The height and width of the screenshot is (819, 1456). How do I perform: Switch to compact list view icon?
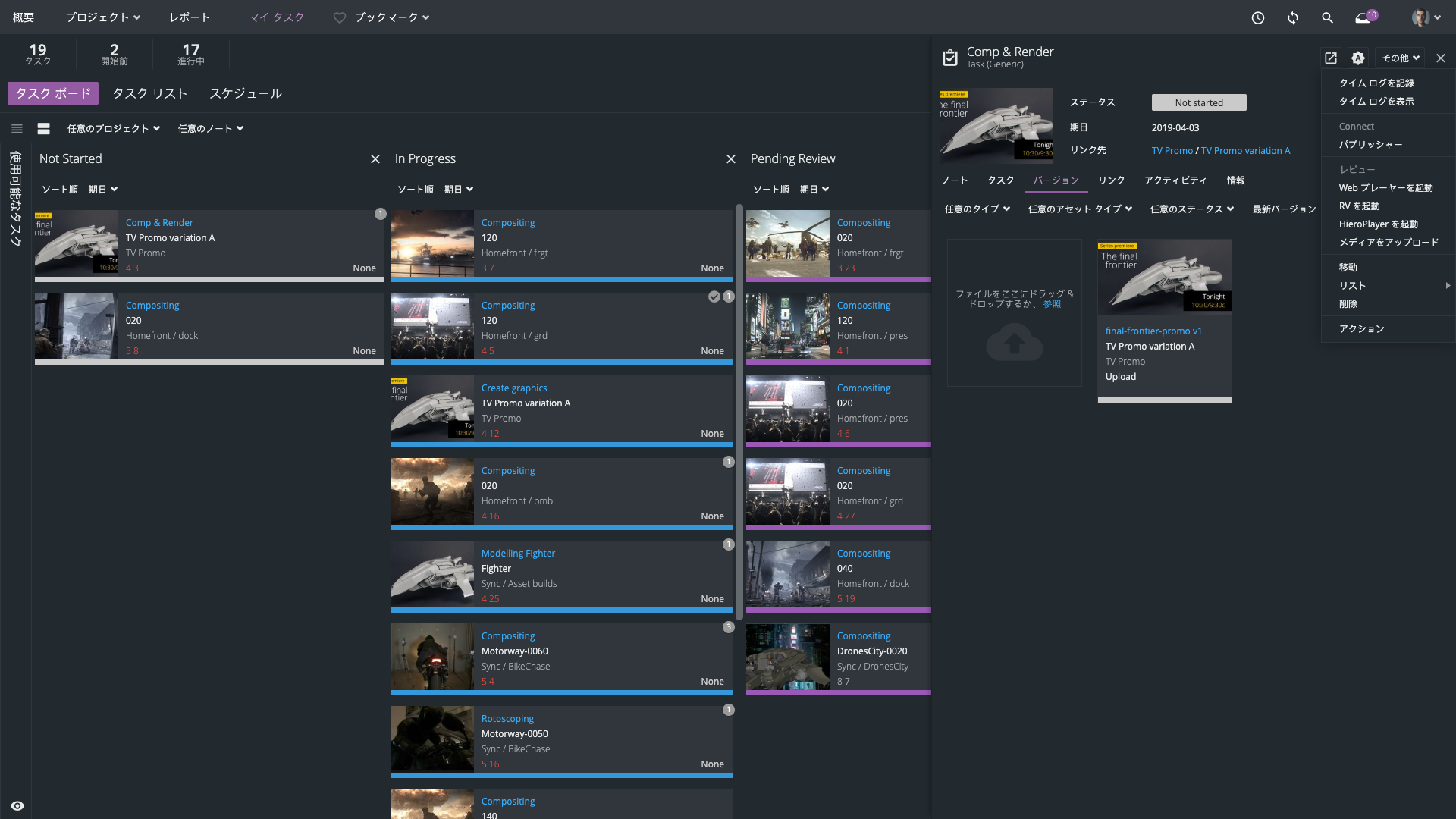click(x=17, y=129)
